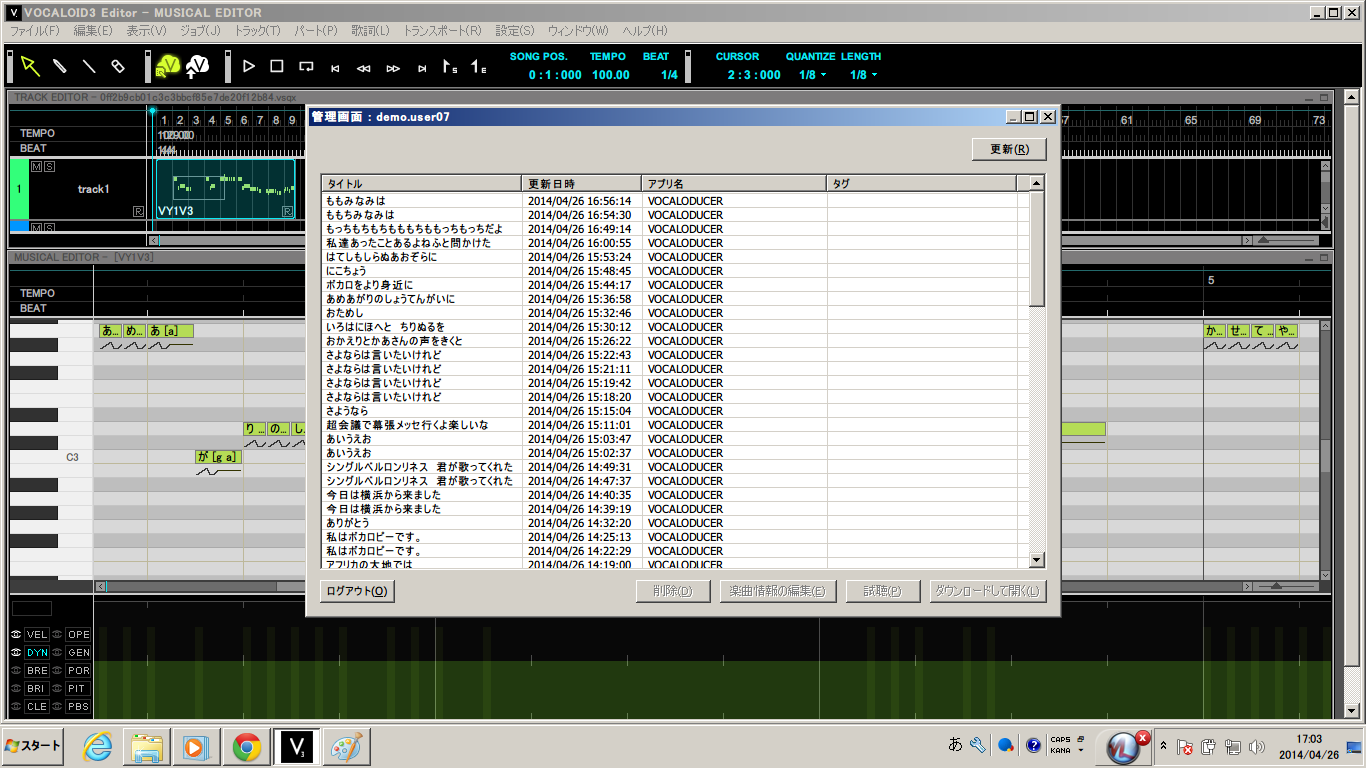Toggle R button on track1 header
Viewport: 1366px width, 768px height.
coord(138,212)
